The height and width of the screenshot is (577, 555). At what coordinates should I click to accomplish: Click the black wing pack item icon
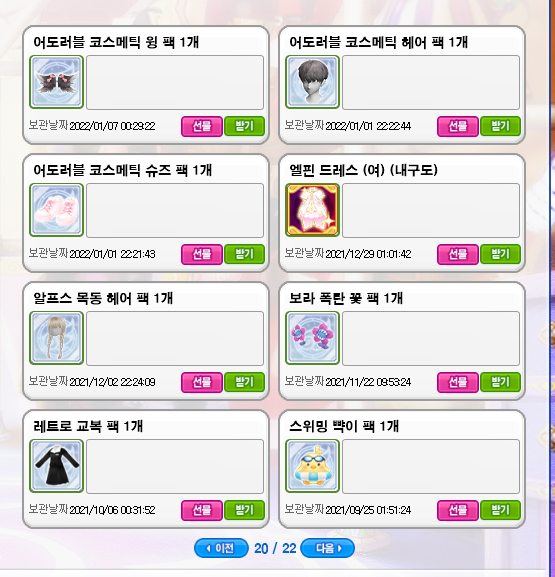coord(56,82)
